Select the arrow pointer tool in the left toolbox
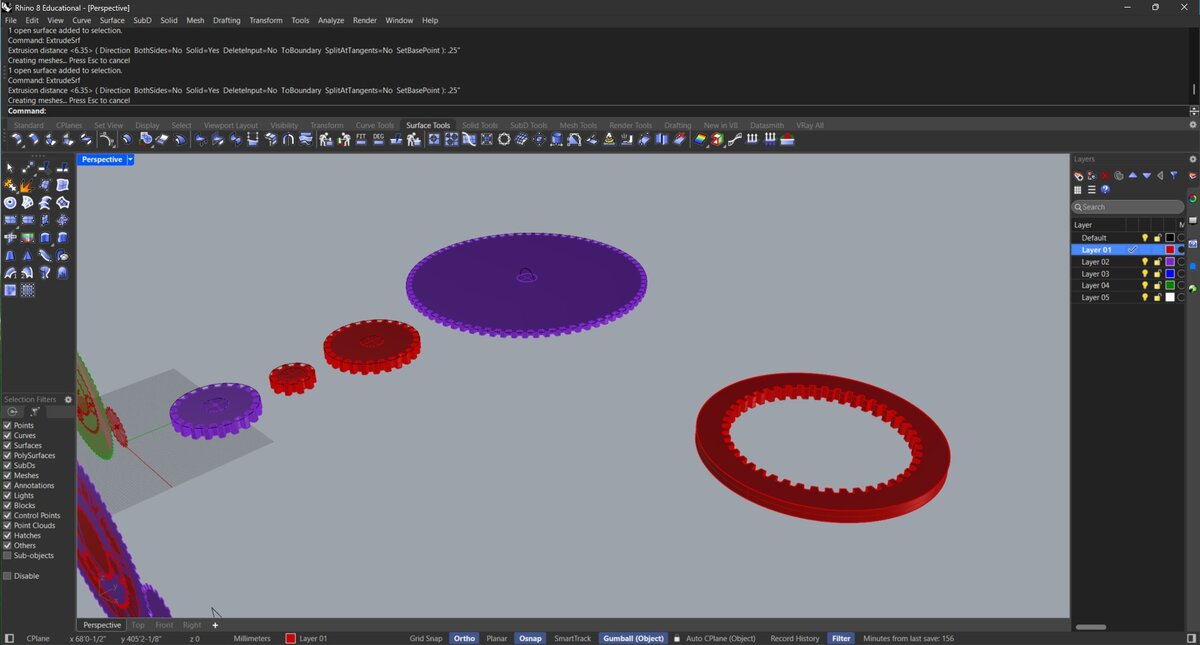This screenshot has width=1200, height=645. click(x=10, y=167)
